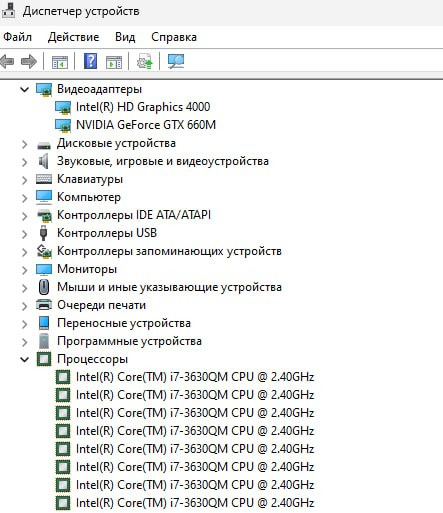Select the Контроллеры USB label

107,233
